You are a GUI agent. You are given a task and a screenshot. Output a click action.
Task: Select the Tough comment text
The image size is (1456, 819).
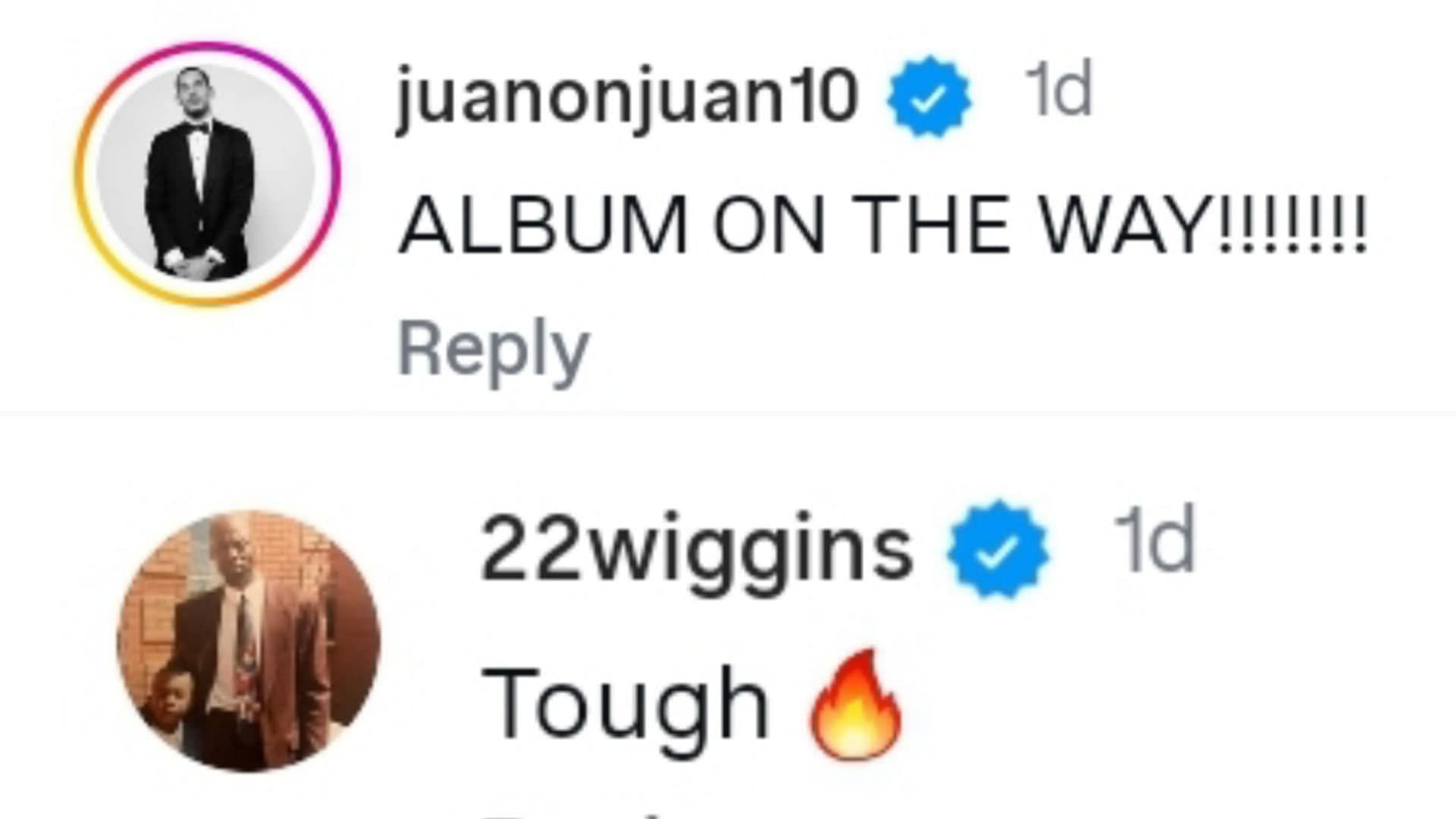[x=692, y=704]
